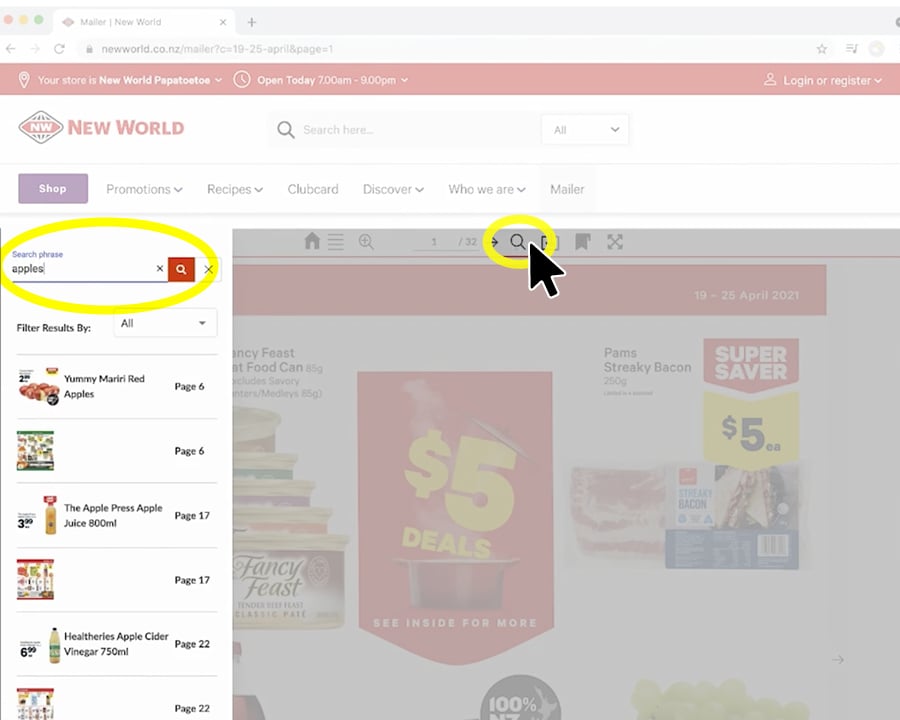This screenshot has width=900, height=720.
Task: Clear the 'apples' search phrase text
Action: click(159, 269)
